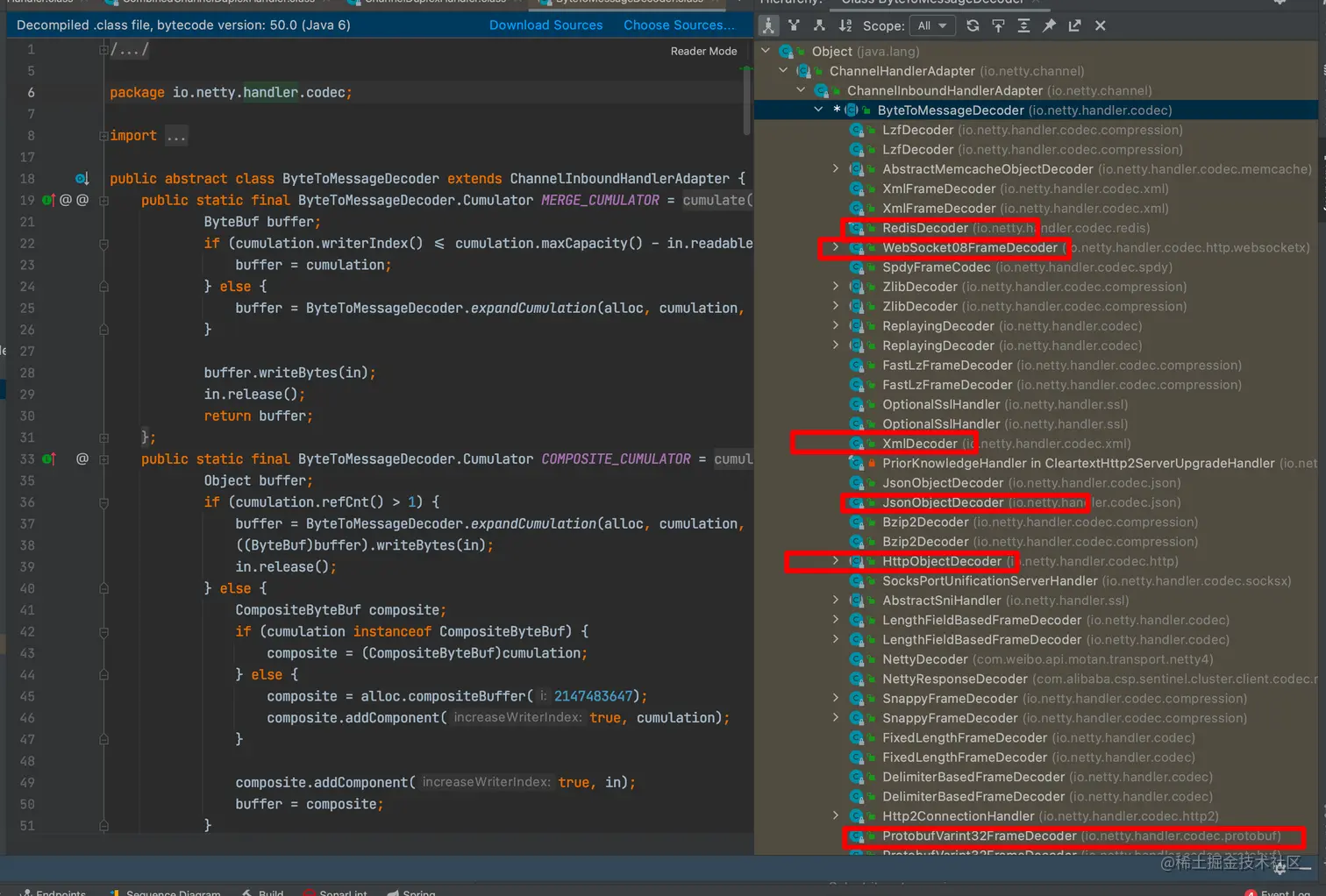Toggle sort alphabetically in hierarchy

click(845, 25)
